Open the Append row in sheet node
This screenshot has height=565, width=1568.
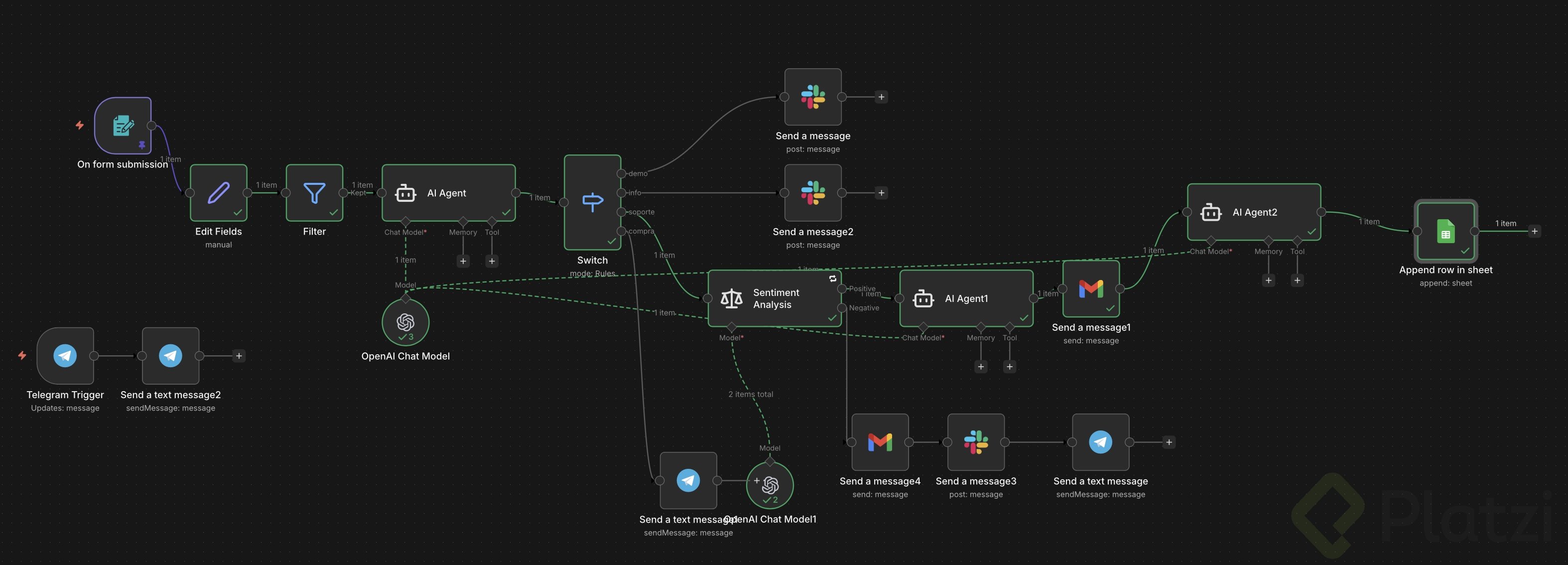pyautogui.click(x=1445, y=231)
